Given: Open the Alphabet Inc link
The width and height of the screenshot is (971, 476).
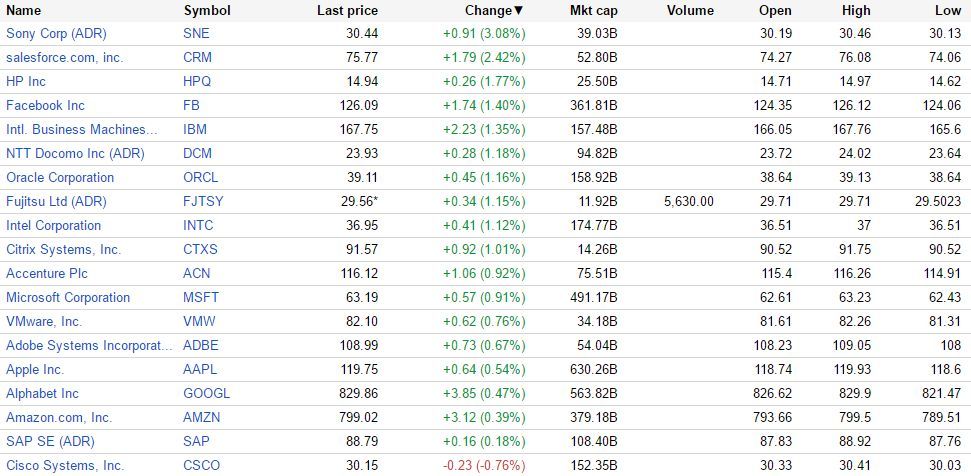Looking at the screenshot, I should (42, 393).
